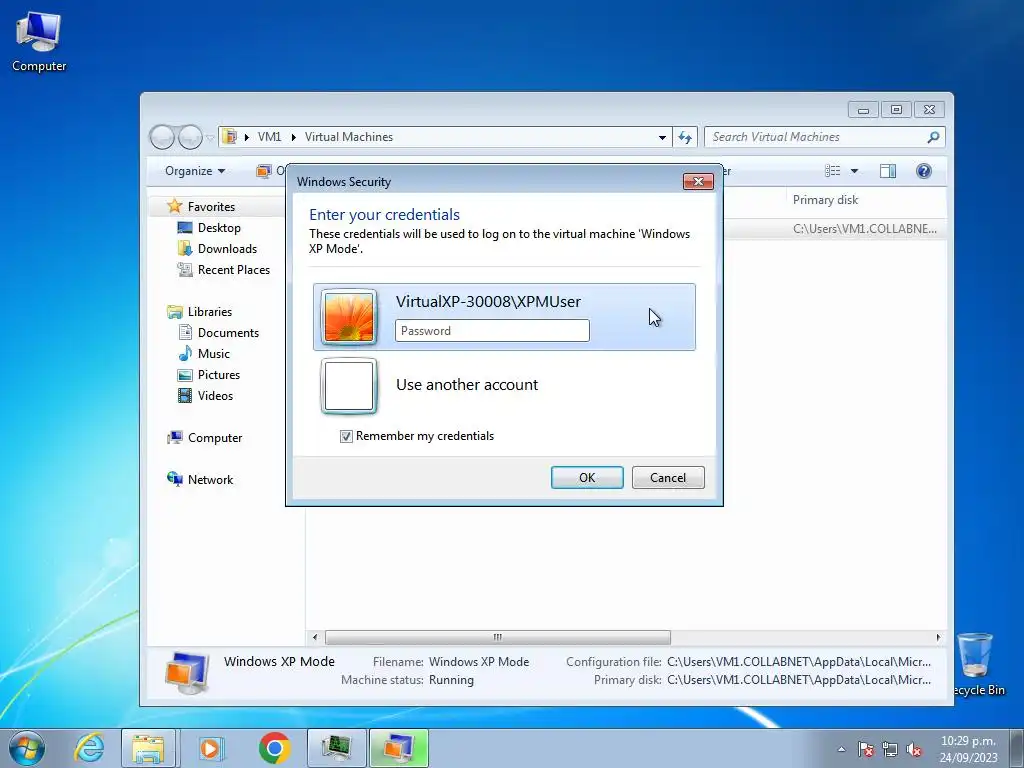Click the Password field

pos(492,330)
